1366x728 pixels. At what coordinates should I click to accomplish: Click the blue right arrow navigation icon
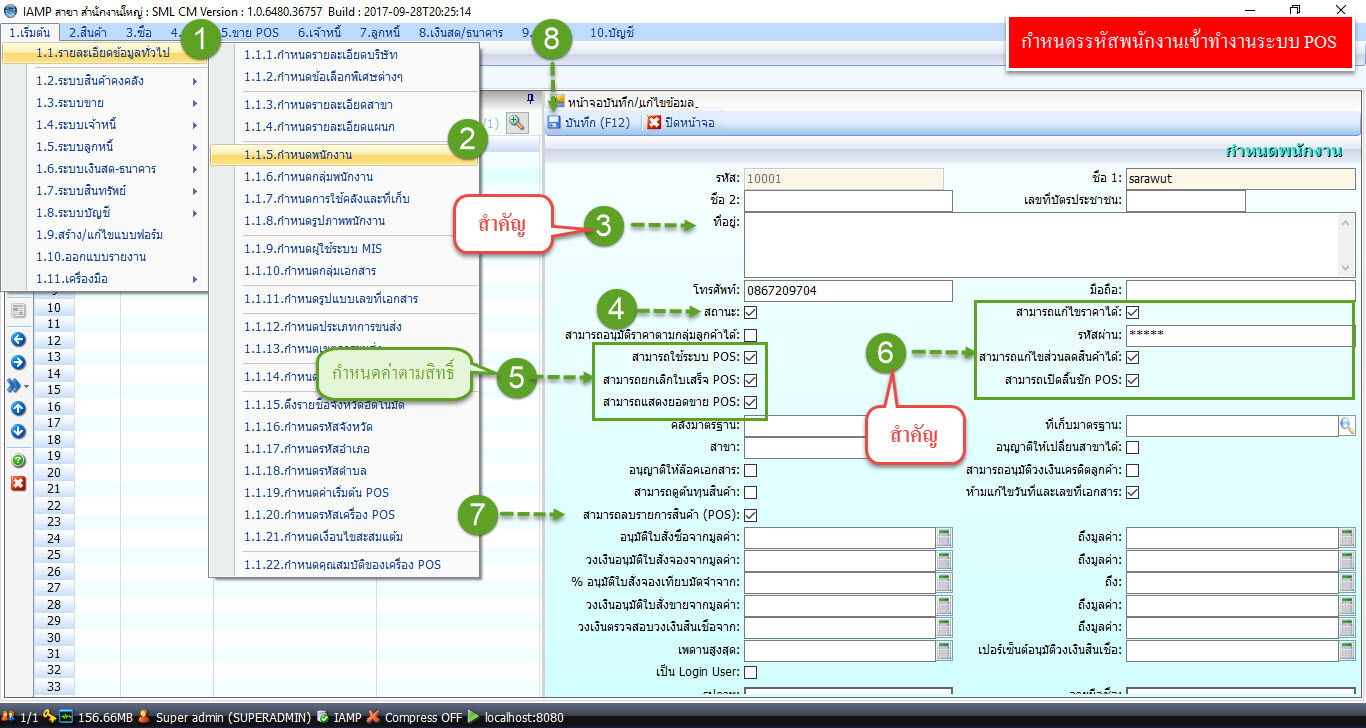click(18, 360)
